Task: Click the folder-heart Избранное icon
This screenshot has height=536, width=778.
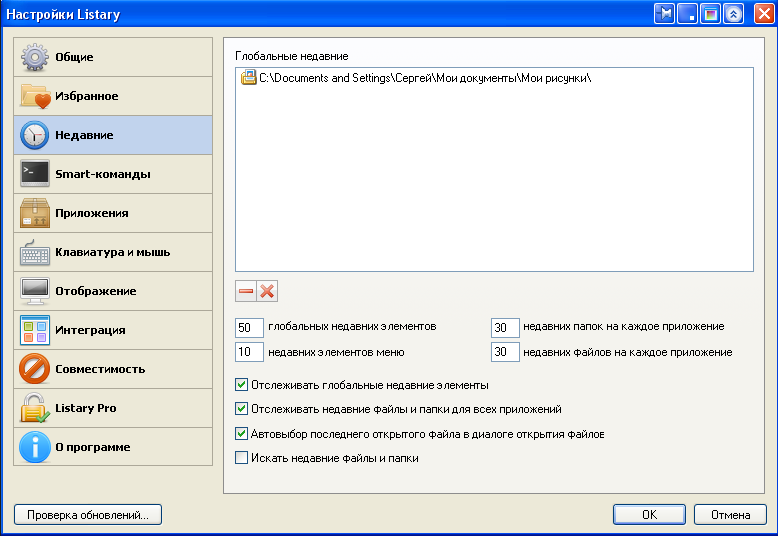Action: 35,96
